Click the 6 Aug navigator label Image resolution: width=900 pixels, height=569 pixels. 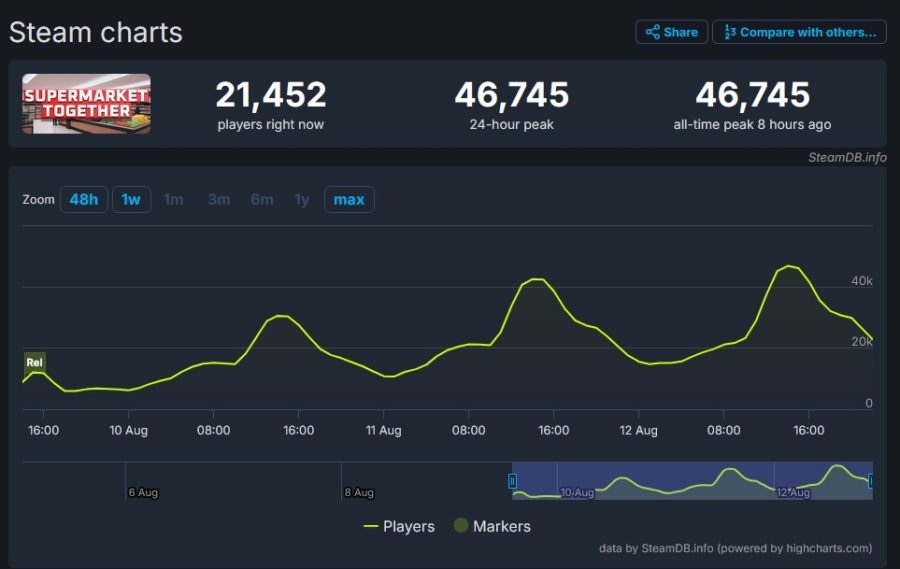(143, 492)
